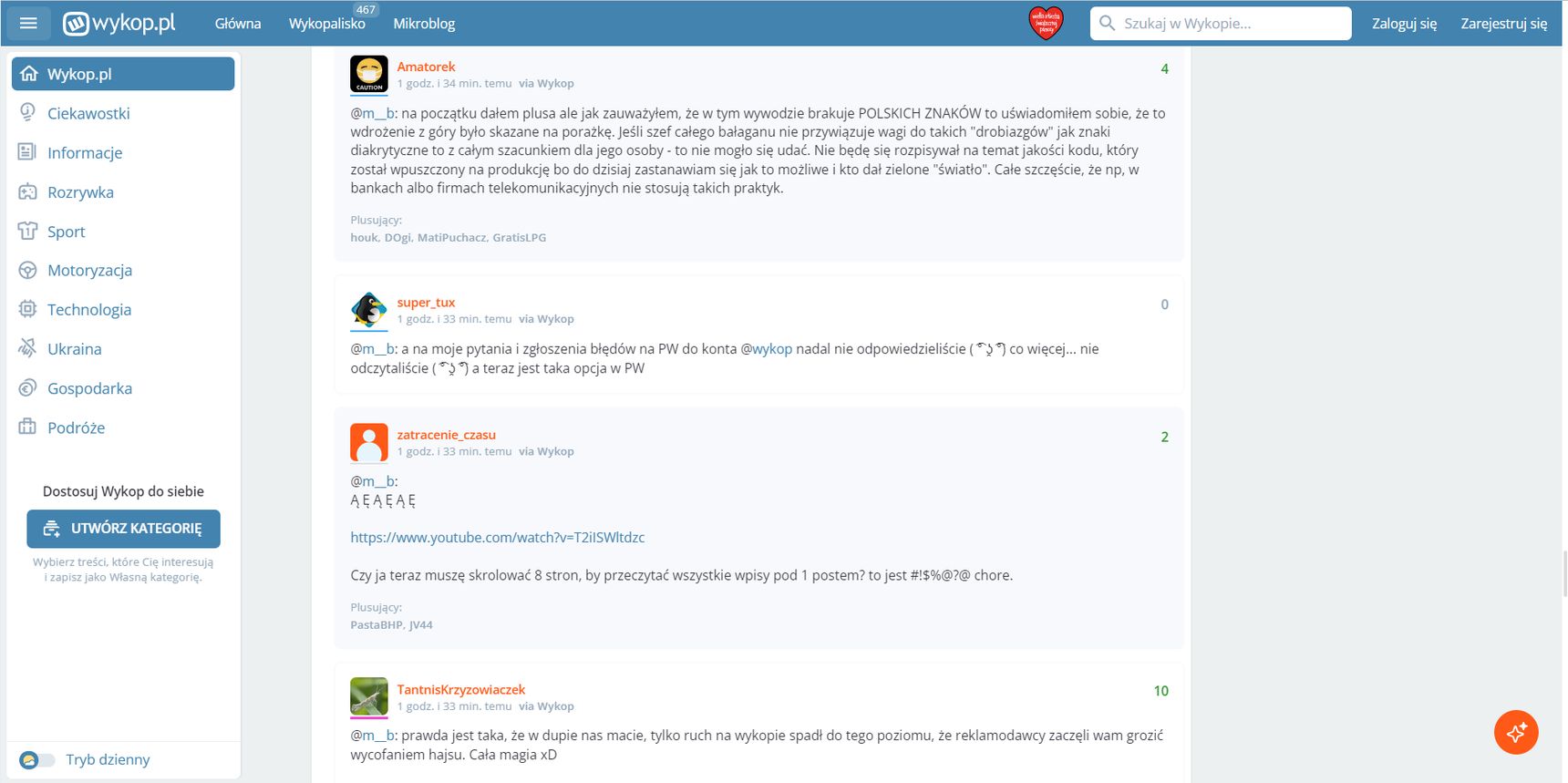The image size is (1568, 783).
Task: Open Amatorek's avatar thumbnail
Action: coord(369,74)
